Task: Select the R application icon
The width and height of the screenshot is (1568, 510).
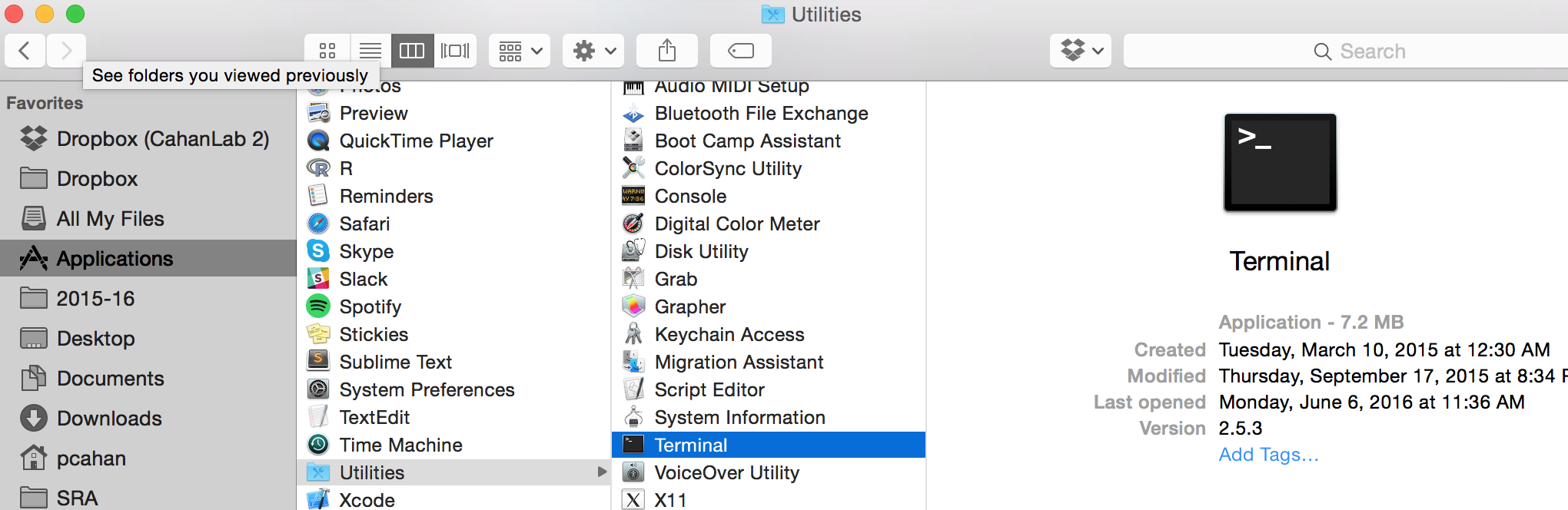Action: [318, 168]
